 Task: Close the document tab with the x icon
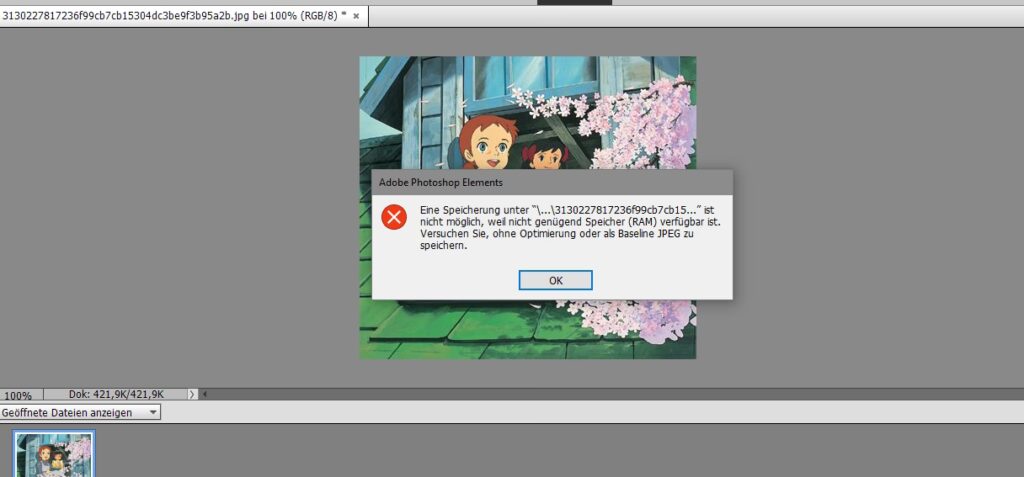(x=356, y=16)
